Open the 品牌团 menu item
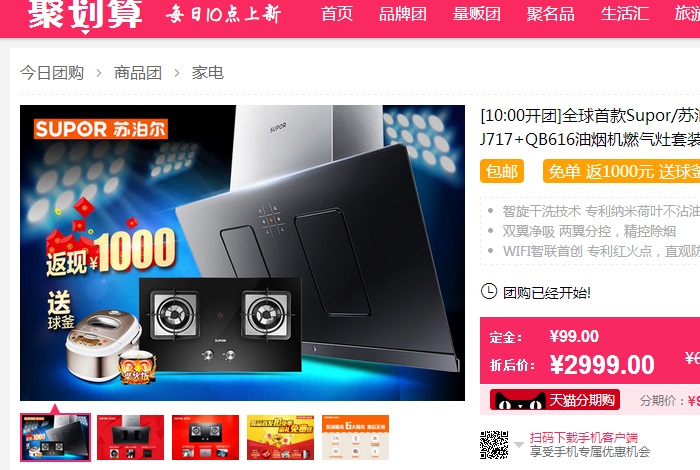Image resolution: width=700 pixels, height=470 pixels. [403, 14]
